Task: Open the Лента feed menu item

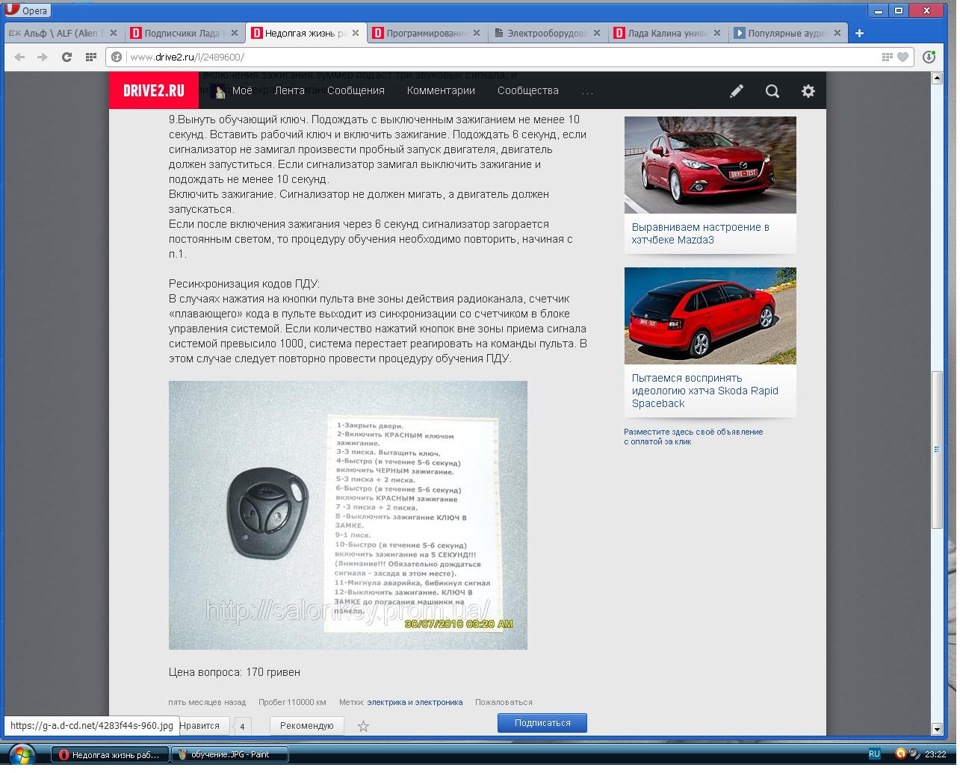Action: pos(289,91)
